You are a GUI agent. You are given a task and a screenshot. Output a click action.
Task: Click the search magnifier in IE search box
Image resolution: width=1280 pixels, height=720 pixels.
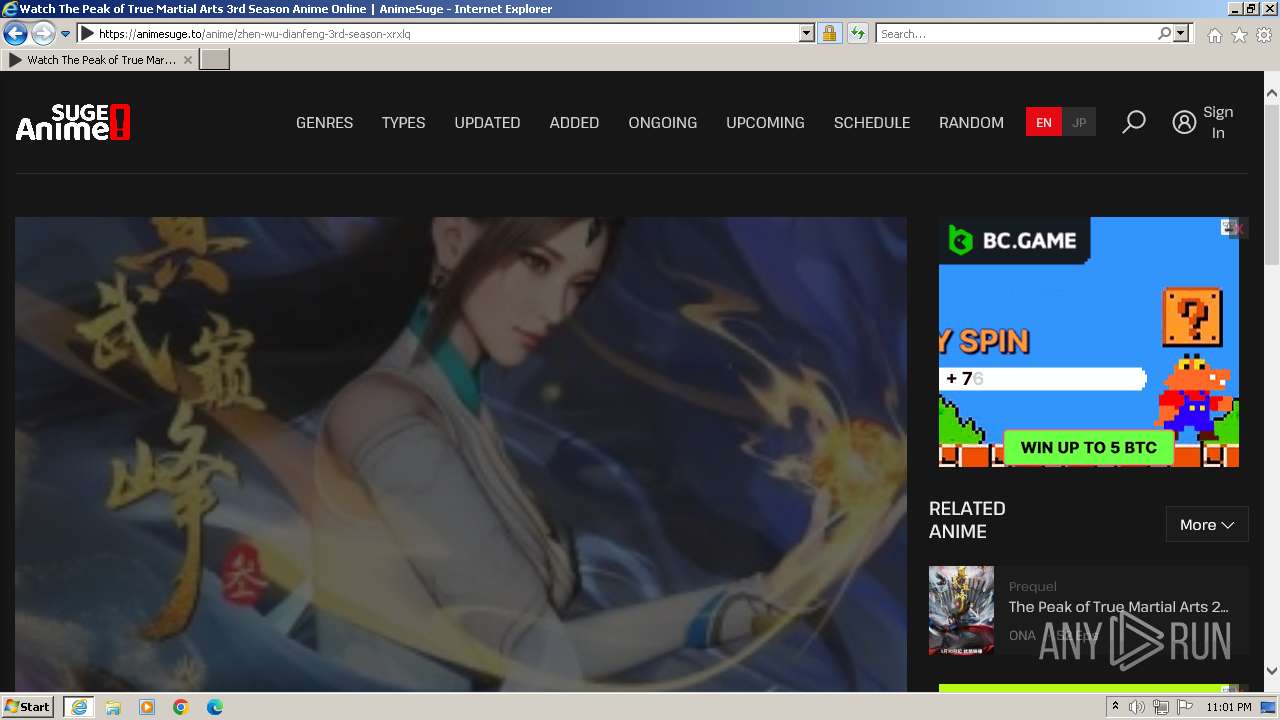(x=1164, y=34)
